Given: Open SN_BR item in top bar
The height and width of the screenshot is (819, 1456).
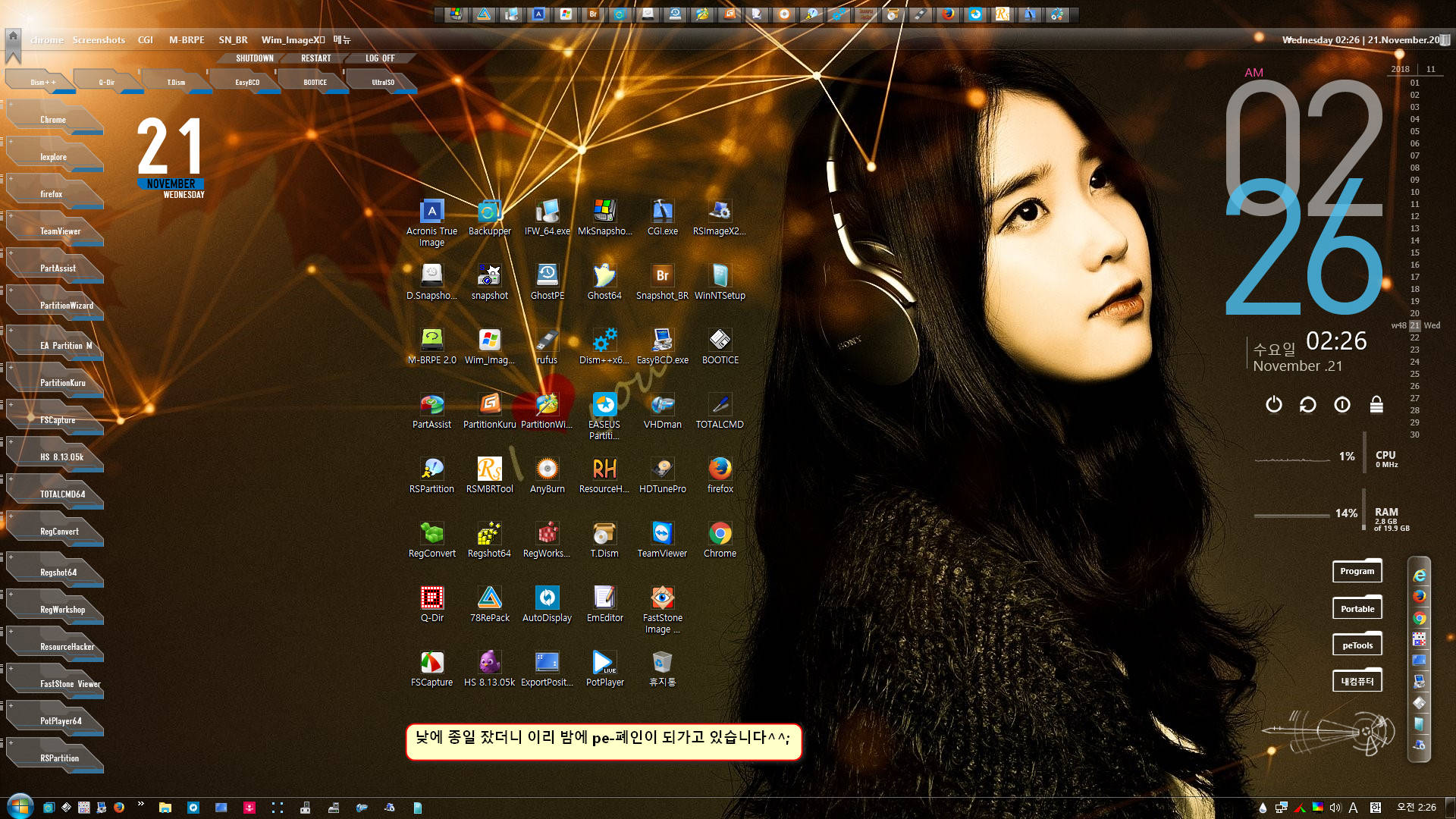Looking at the screenshot, I should [x=233, y=39].
